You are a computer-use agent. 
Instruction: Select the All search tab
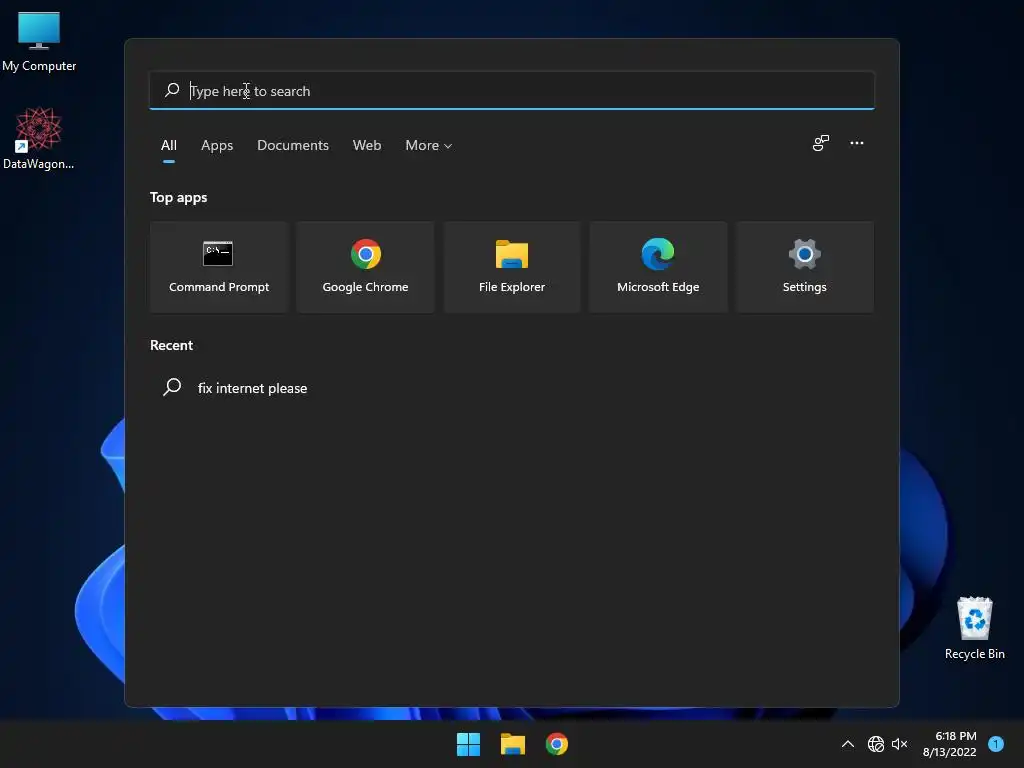point(168,145)
